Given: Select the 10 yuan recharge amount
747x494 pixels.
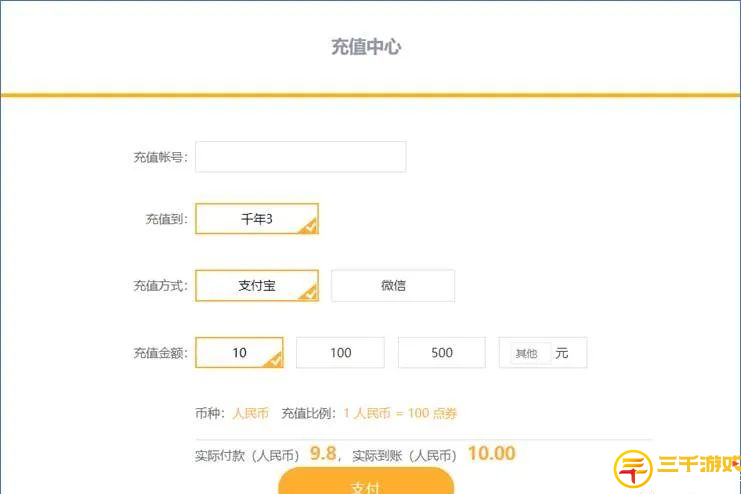Looking at the screenshot, I should pos(239,353).
